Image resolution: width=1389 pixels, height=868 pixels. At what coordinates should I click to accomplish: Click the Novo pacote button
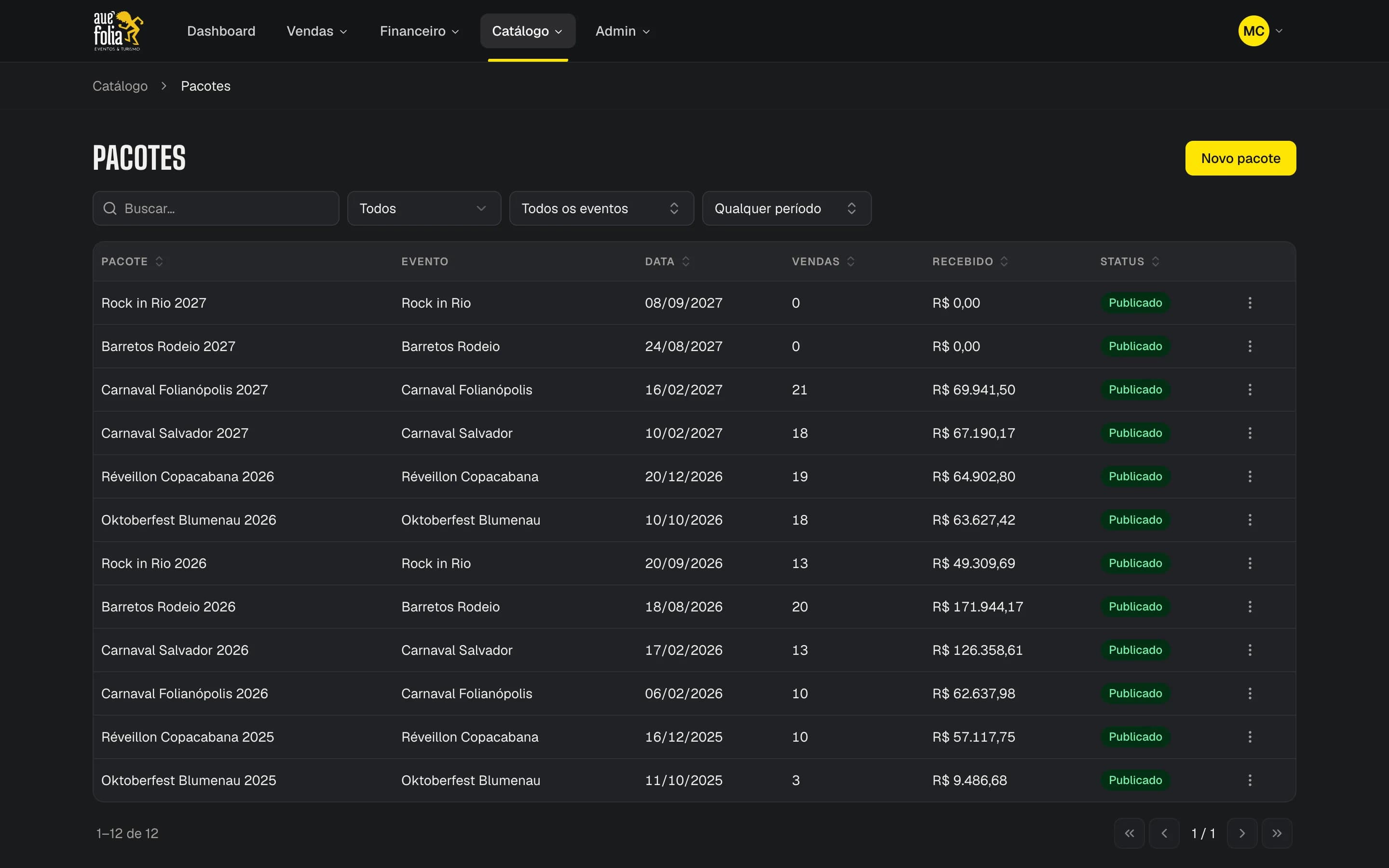pyautogui.click(x=1240, y=158)
